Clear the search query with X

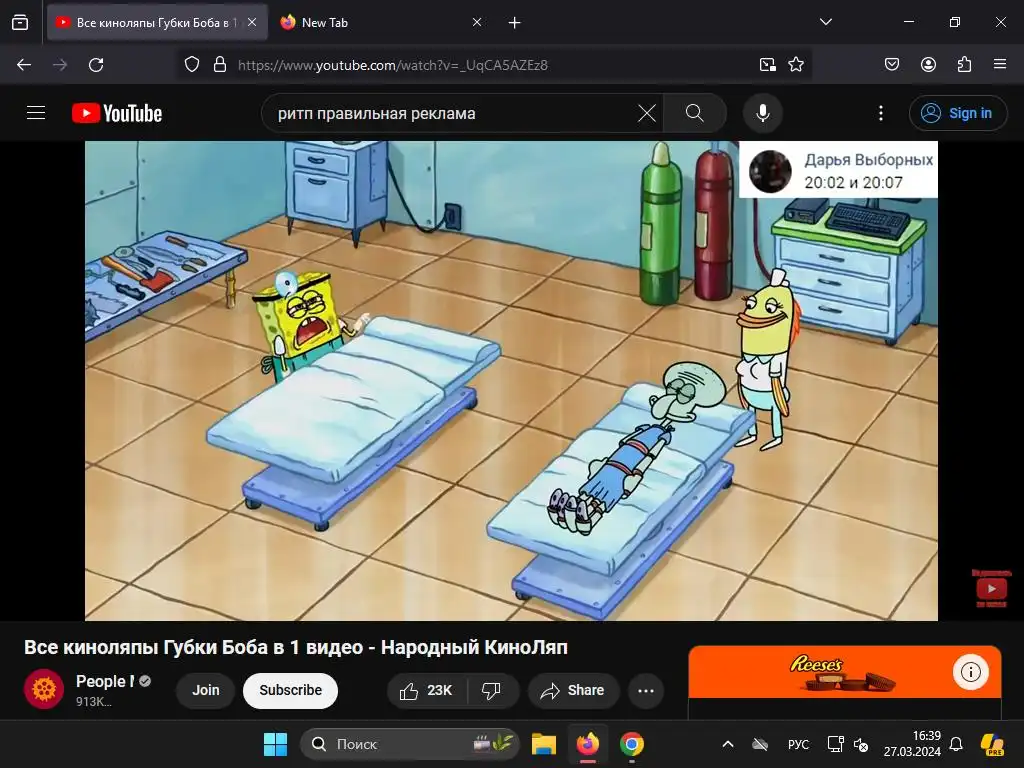click(647, 113)
